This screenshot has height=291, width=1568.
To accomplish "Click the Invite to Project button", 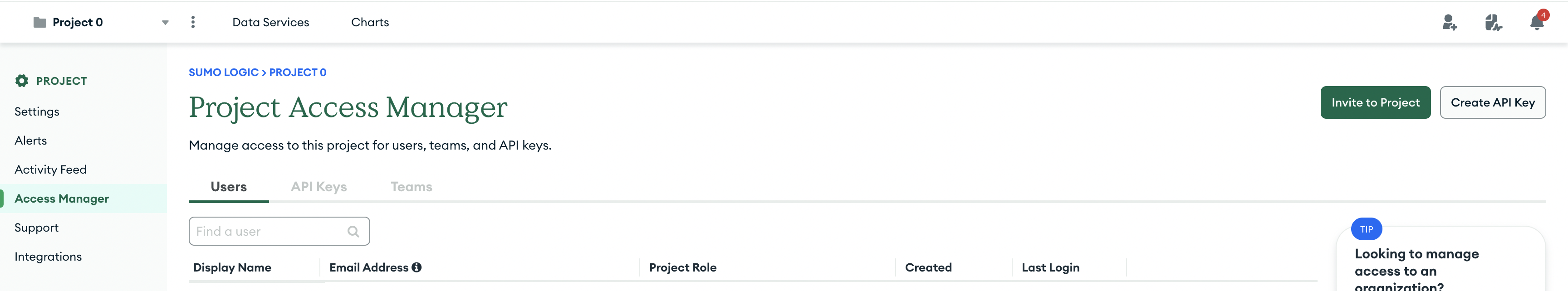I will click(x=1375, y=102).
